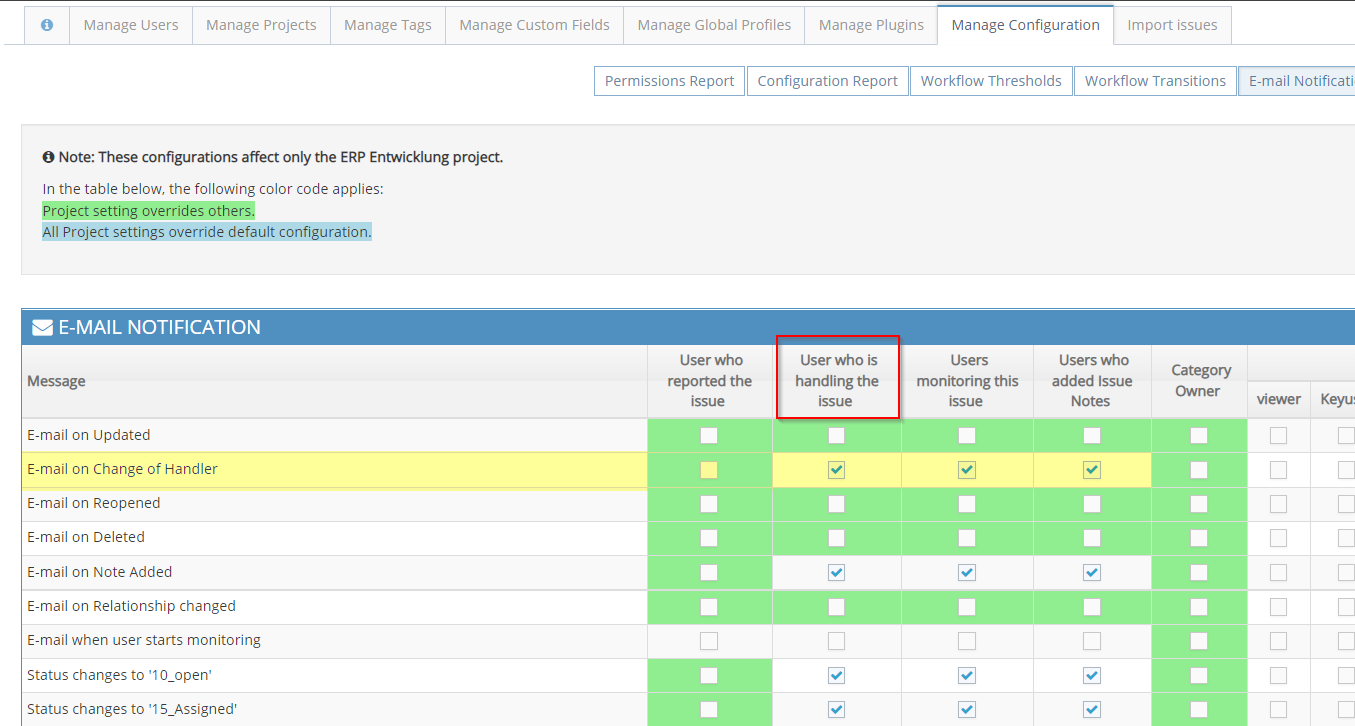Click the info icon beside the Note text
Image resolution: width=1355 pixels, height=726 pixels.
48,158
